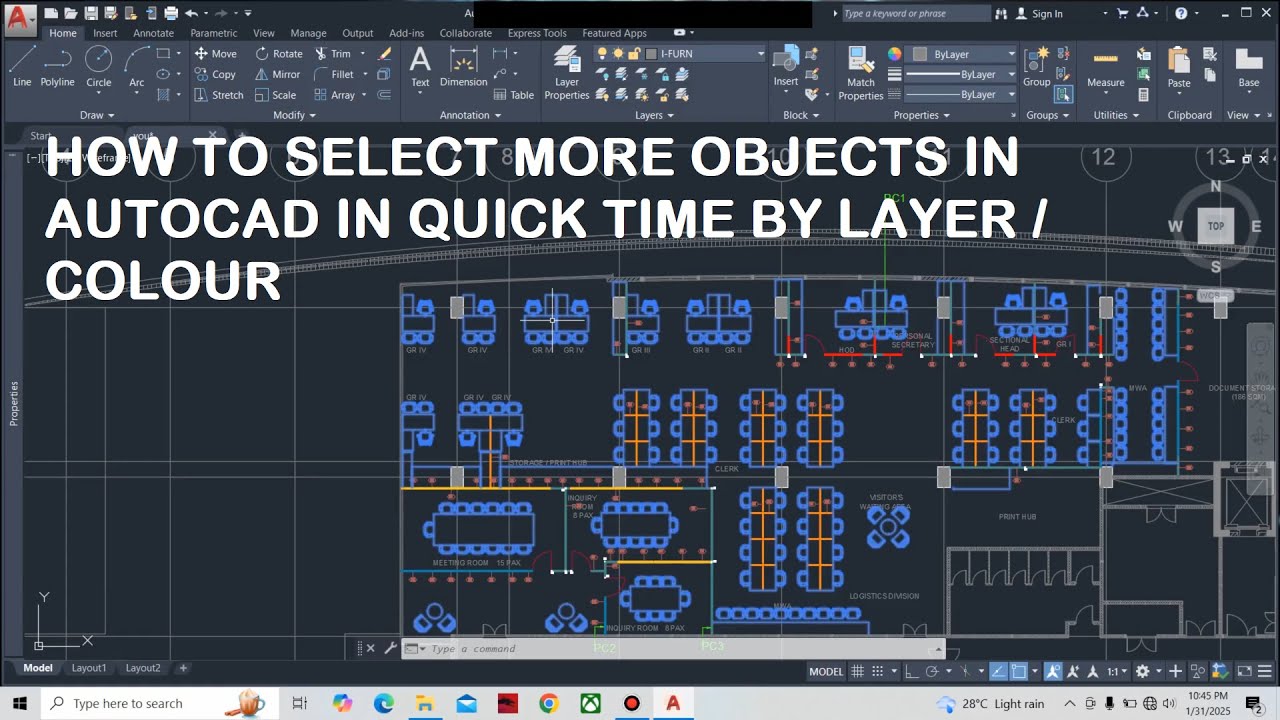Open the Annotate ribbon tab
This screenshot has height=720, width=1280.
tap(153, 33)
